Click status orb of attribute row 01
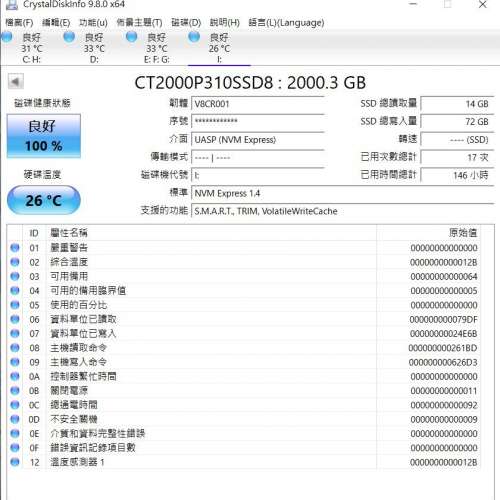500x500 pixels. tap(15, 248)
